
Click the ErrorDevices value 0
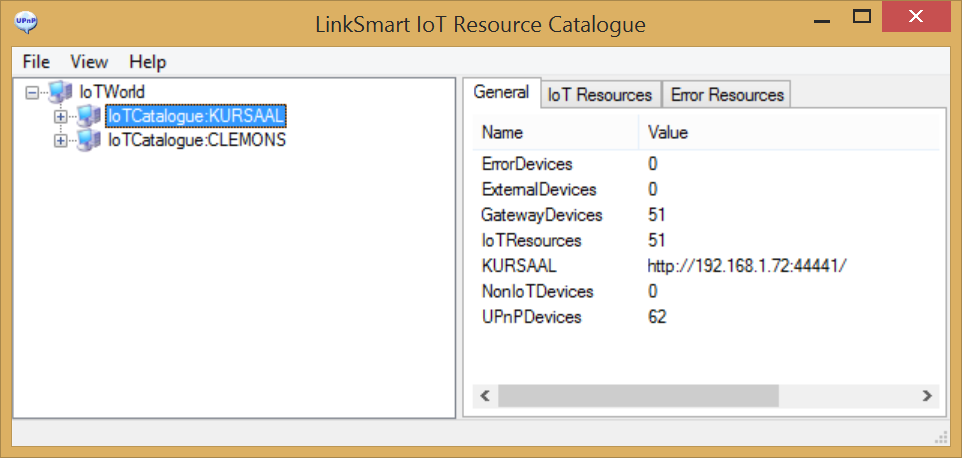(653, 164)
